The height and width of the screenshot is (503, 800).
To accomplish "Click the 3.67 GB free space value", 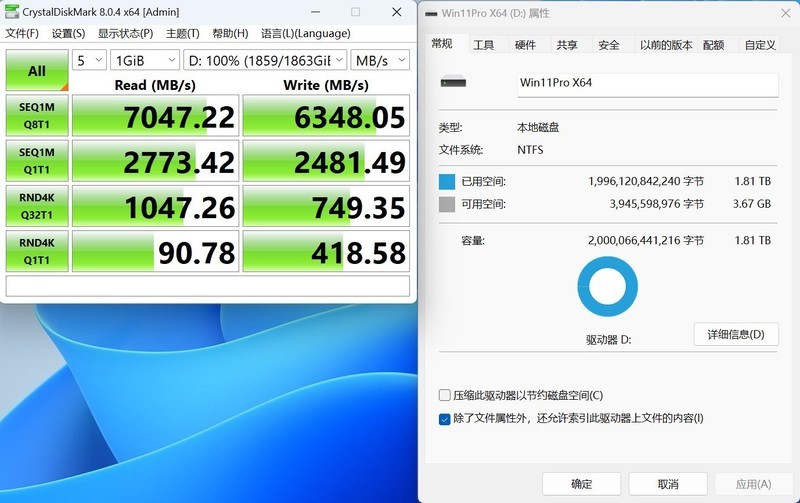I will [x=752, y=204].
